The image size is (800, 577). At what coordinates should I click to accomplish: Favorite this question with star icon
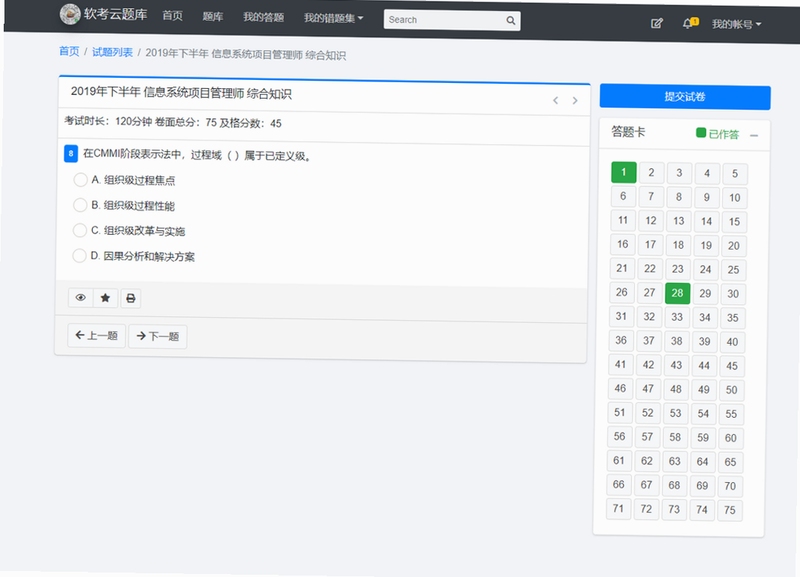(105, 298)
